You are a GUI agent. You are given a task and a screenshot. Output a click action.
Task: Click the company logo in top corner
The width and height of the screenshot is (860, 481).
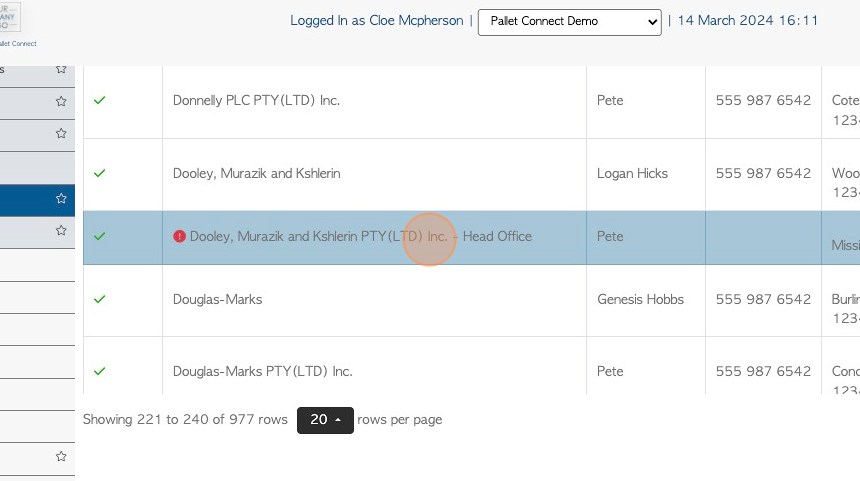10,18
